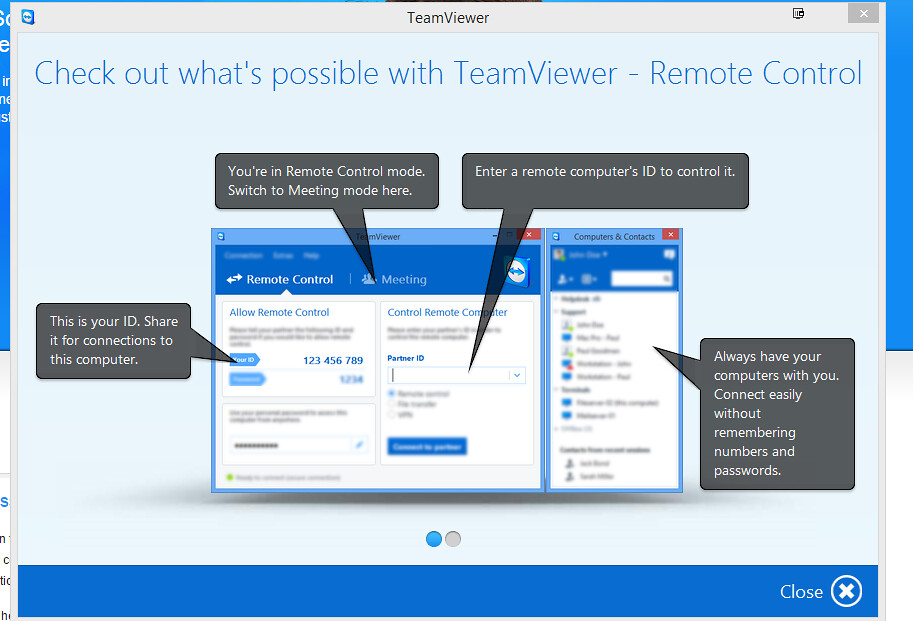Image resolution: width=913 pixels, height=621 pixels.
Task: Click the callout "You're in Remote Control mode"
Action: click(327, 181)
